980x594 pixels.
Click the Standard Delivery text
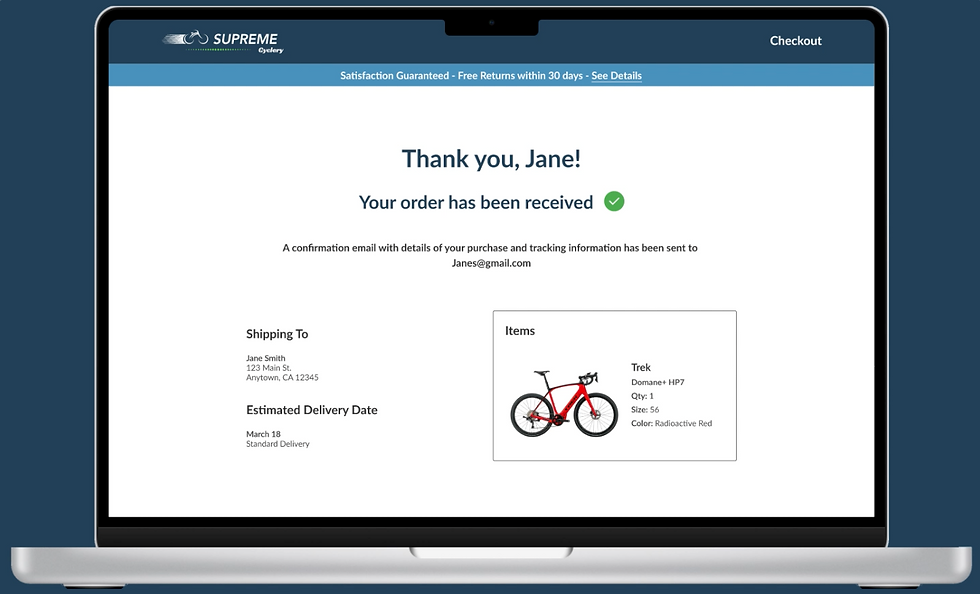[x=278, y=444]
